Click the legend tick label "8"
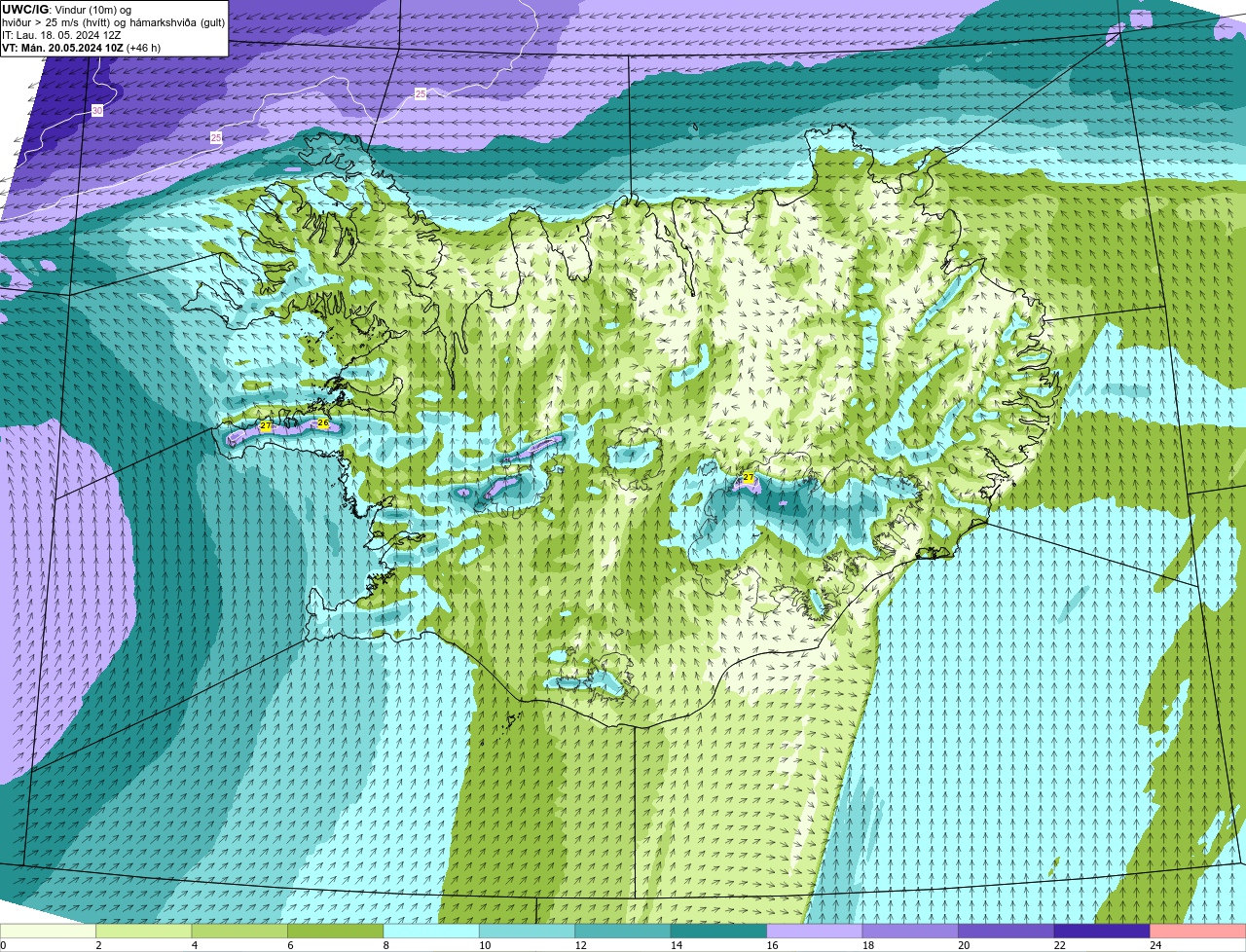Screen dimensions: 1246x952 pyautogui.click(x=385, y=945)
